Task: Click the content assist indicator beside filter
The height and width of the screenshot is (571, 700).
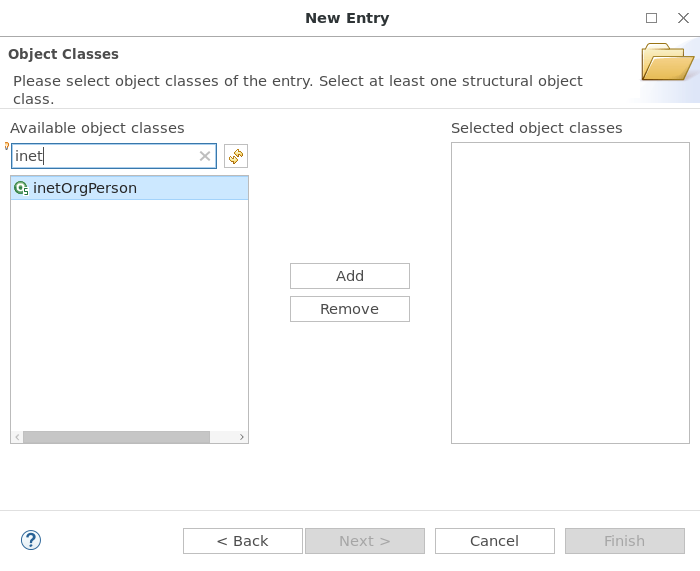Action: click(7, 146)
